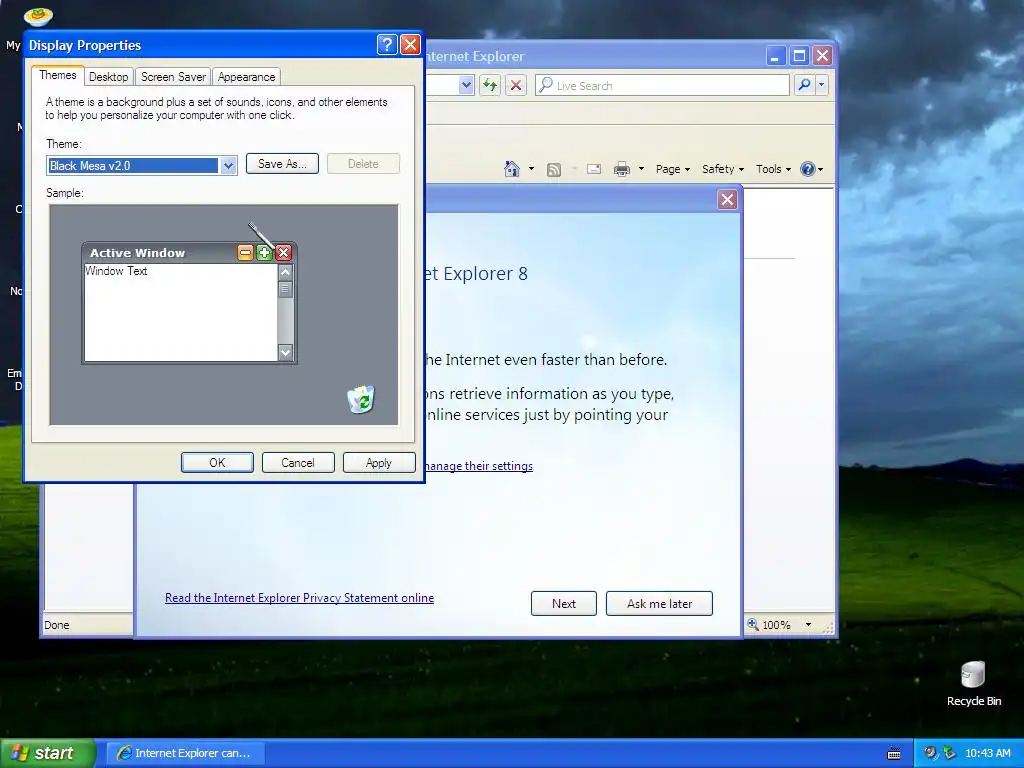Click the Internet Explorer taskbar button
1024x768 pixels.
point(185,753)
